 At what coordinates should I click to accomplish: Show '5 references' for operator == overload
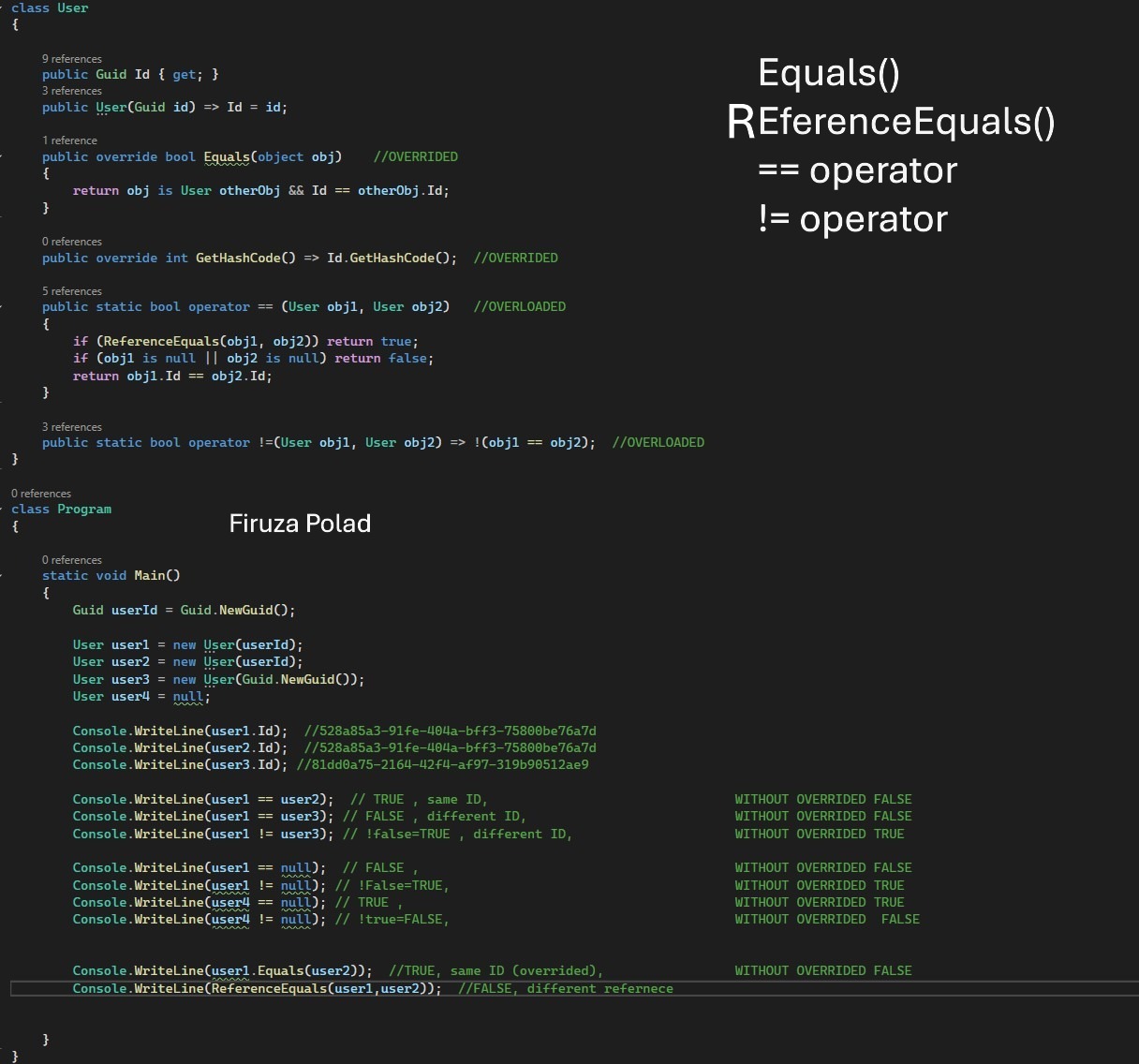71,290
